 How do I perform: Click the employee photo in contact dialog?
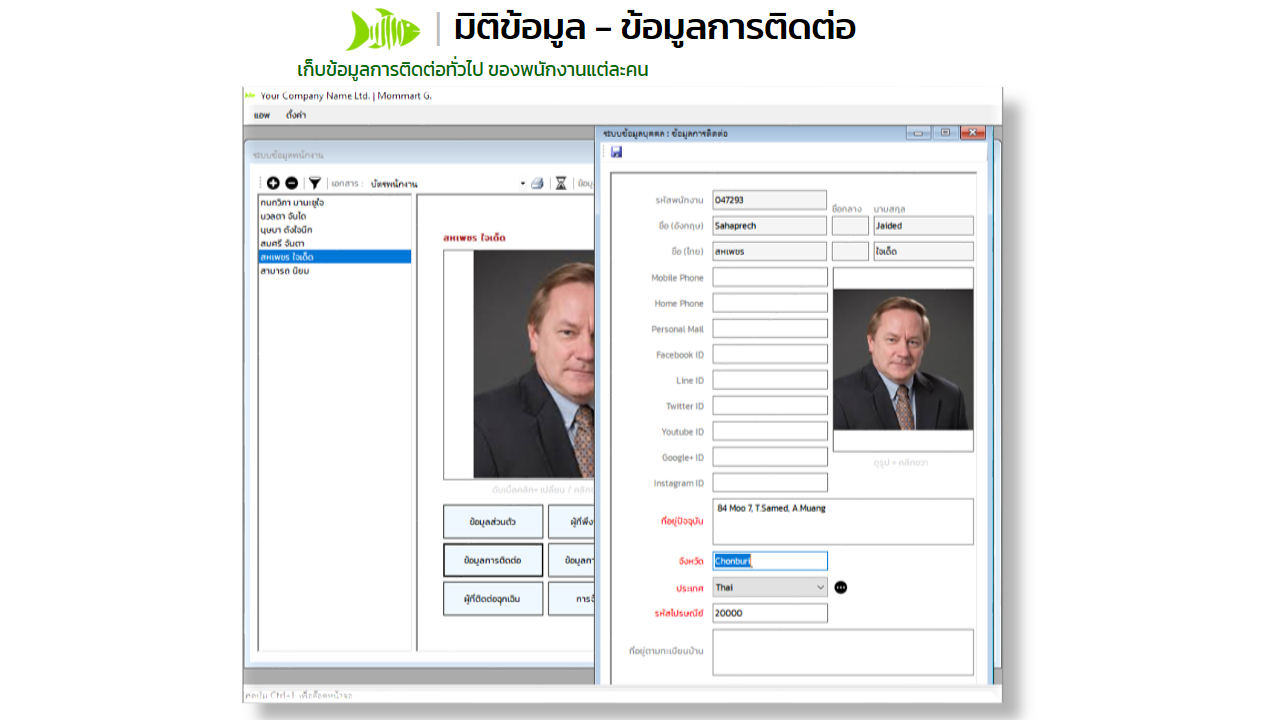tap(903, 360)
